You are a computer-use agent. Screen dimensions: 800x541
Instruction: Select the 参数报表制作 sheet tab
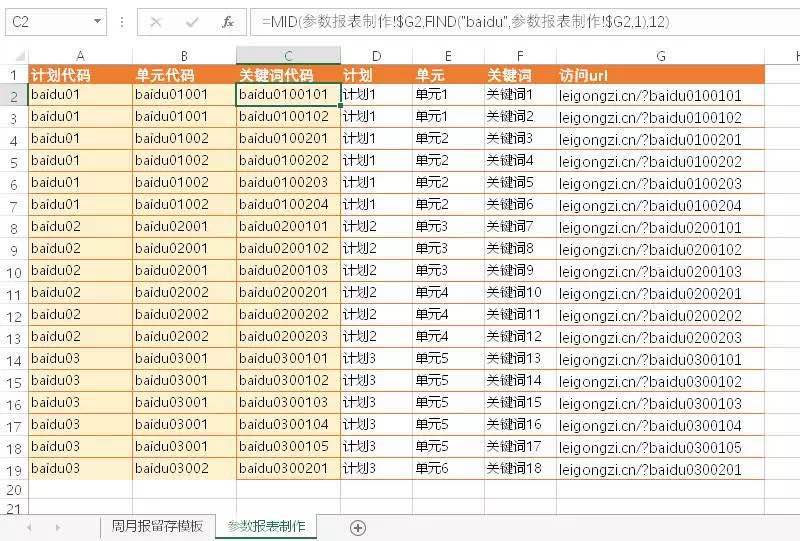[x=266, y=526]
